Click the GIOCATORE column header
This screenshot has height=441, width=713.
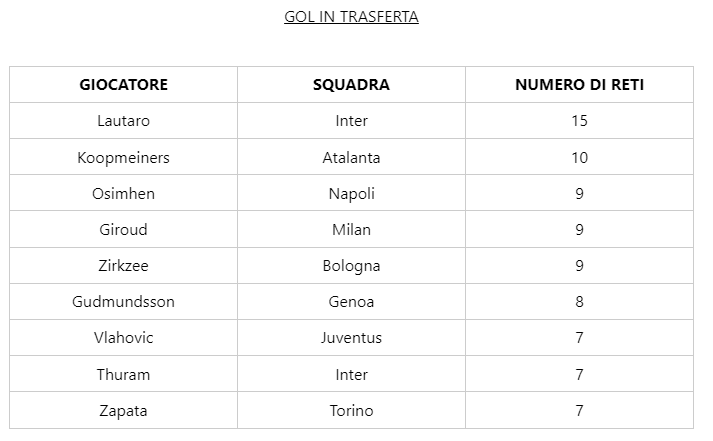tap(124, 85)
